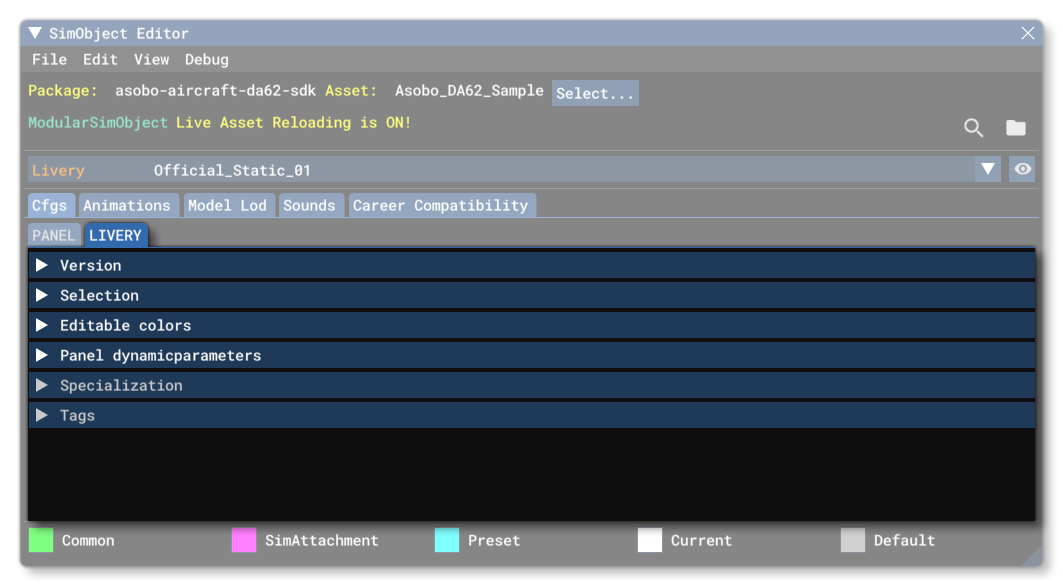Open the Debug menu
Viewport: 1063px width, 587px height.
206,59
